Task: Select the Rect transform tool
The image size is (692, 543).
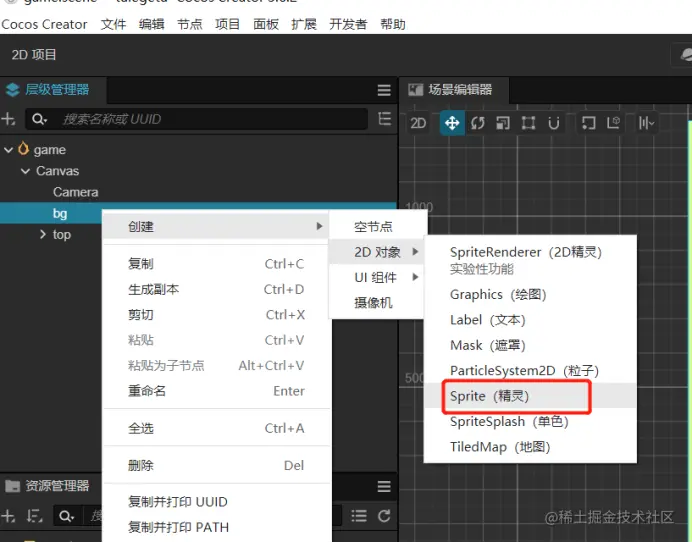Action: [528, 123]
